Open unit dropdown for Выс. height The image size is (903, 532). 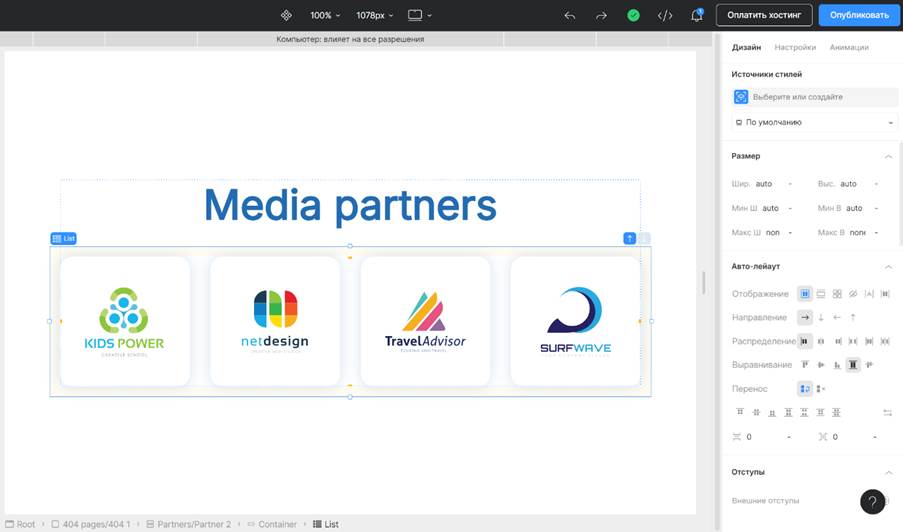click(x=876, y=184)
